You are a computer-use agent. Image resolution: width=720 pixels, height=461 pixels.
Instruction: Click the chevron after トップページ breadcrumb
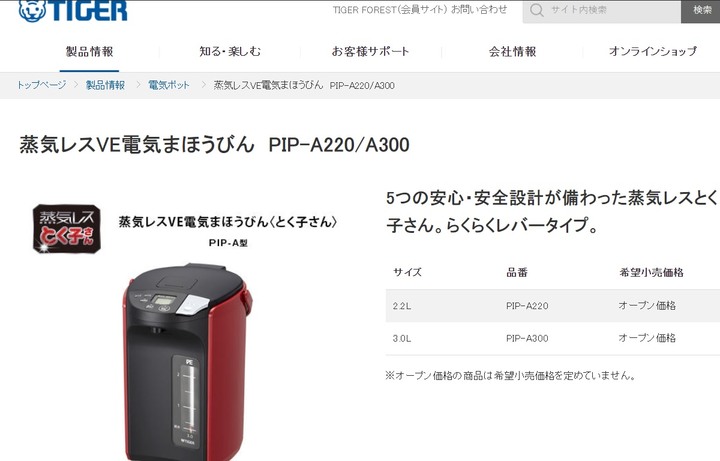coord(76,85)
